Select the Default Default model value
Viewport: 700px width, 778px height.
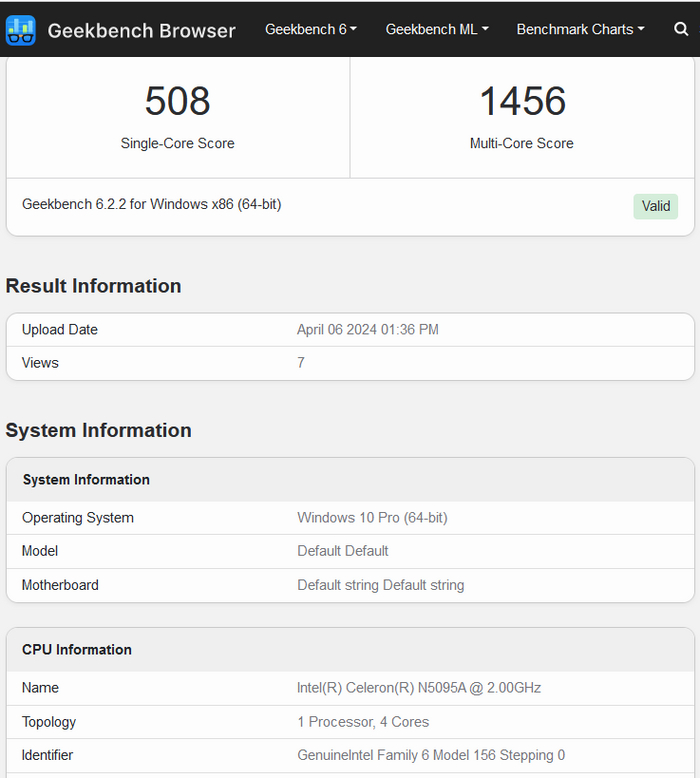(x=343, y=551)
